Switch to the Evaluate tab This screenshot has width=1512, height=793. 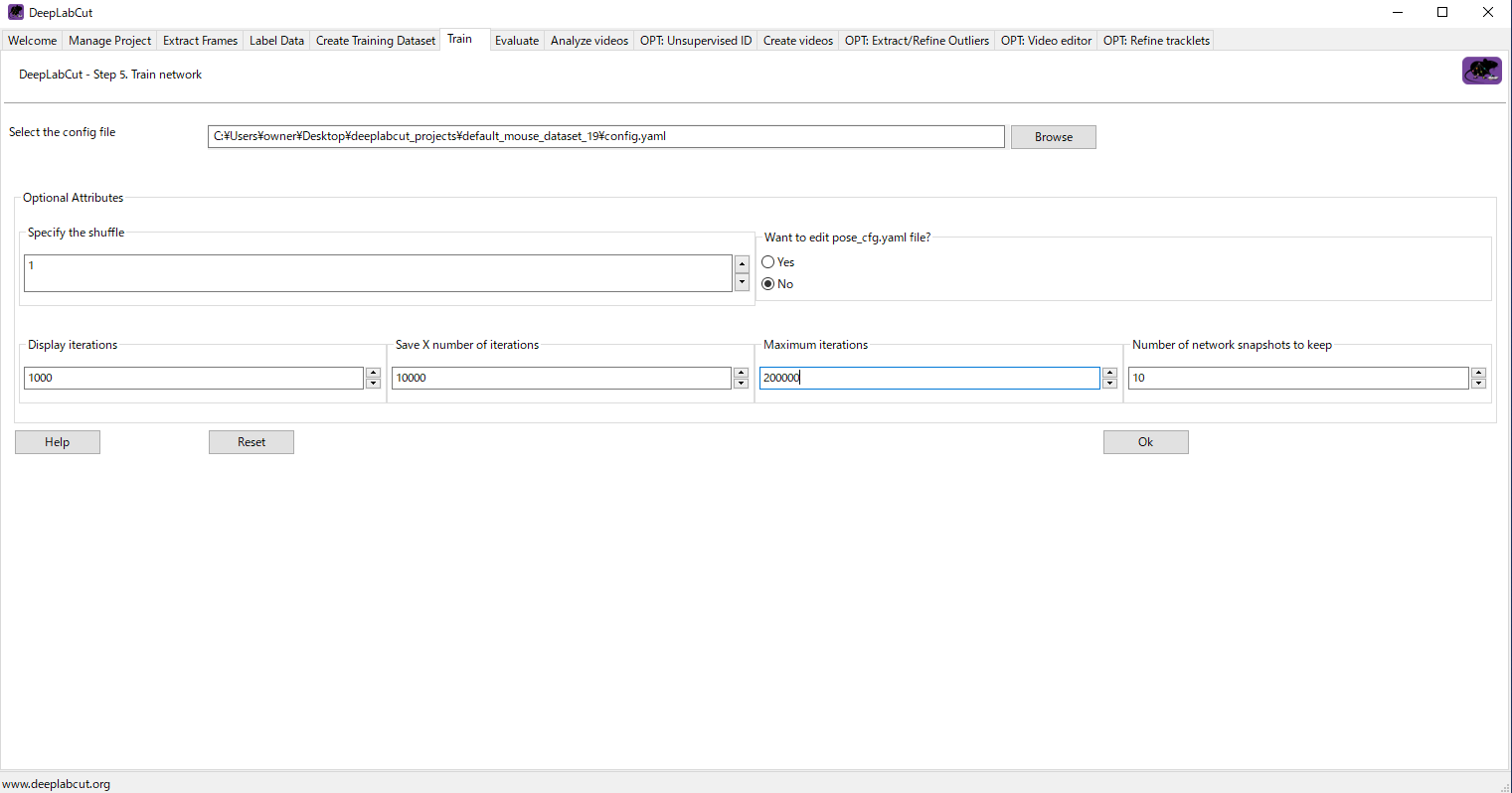(517, 41)
